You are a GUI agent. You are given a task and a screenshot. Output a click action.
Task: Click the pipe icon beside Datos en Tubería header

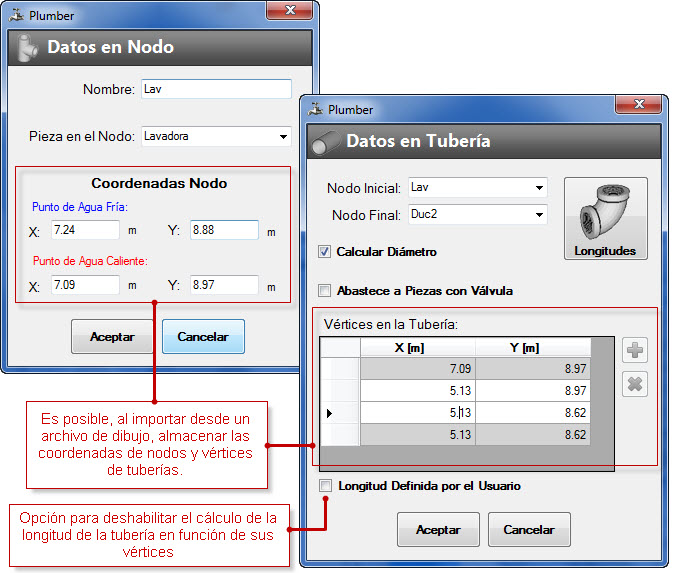click(325, 142)
